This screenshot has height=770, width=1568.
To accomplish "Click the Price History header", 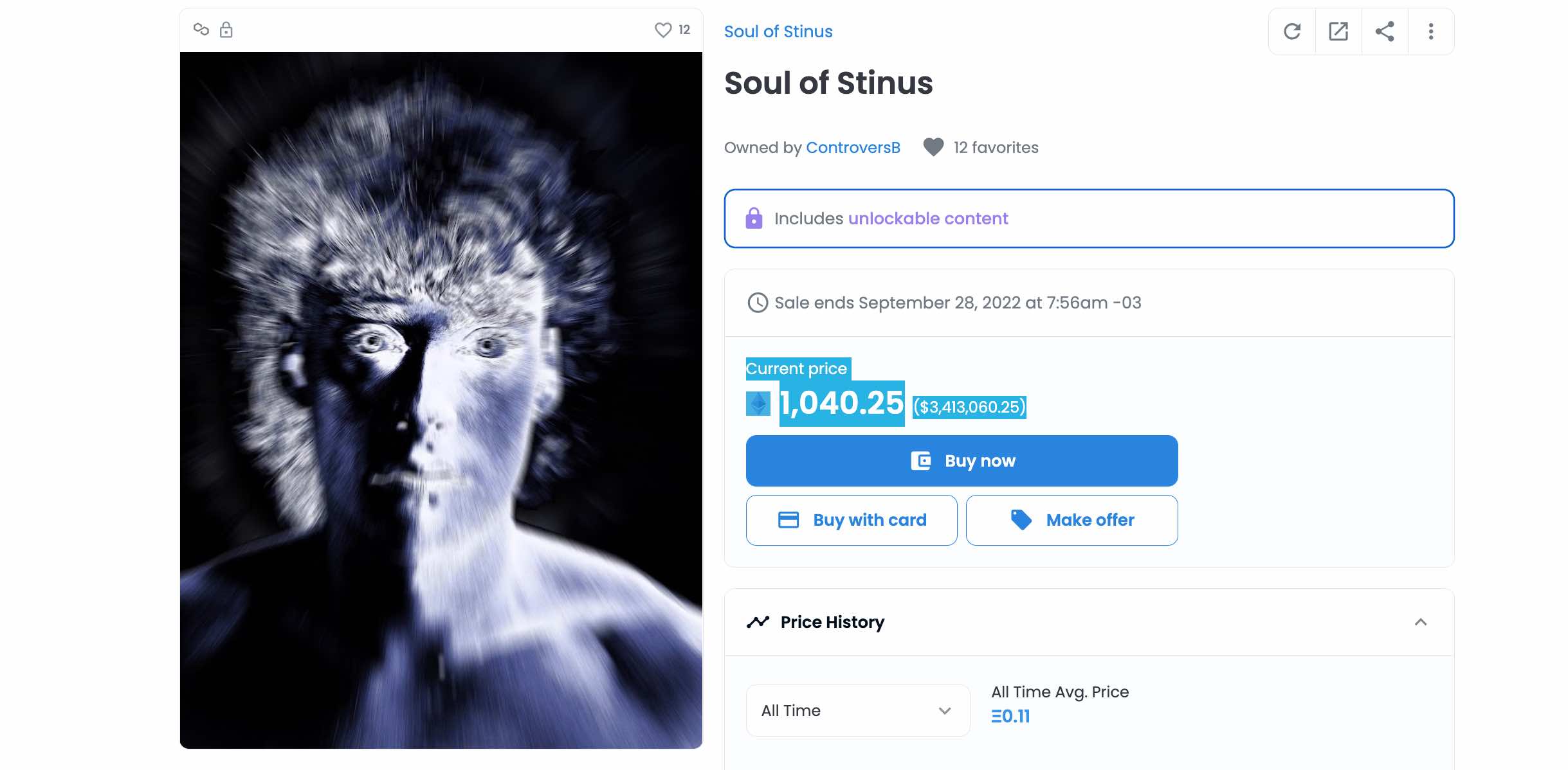I will [832, 622].
